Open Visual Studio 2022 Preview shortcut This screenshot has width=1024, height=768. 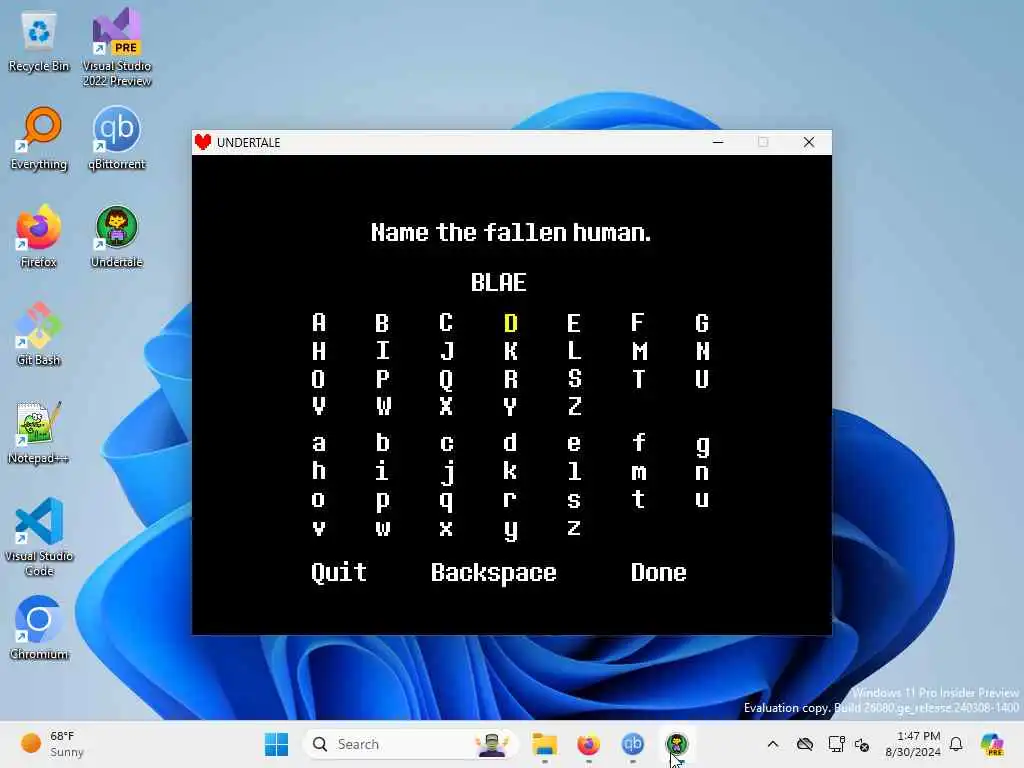[117, 47]
